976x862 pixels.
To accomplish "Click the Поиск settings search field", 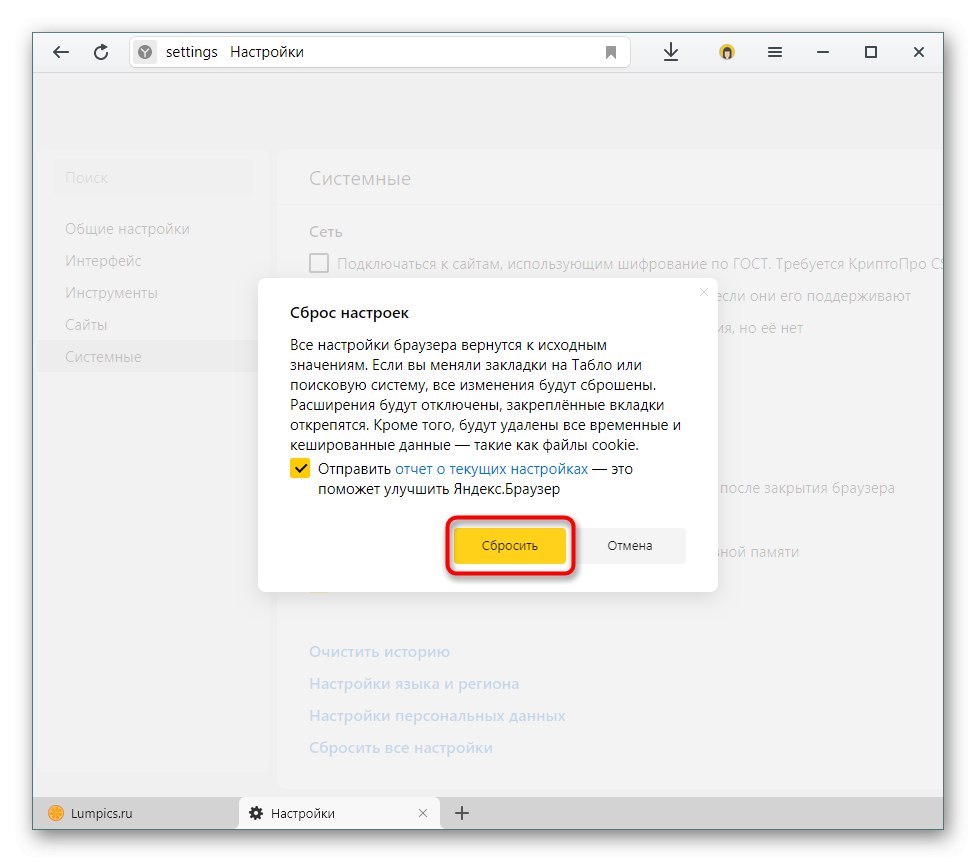I will (x=152, y=177).
